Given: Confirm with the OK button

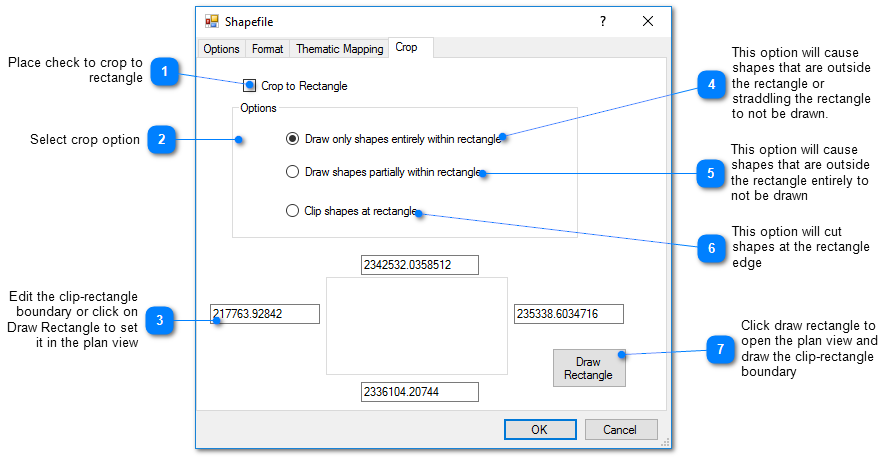Looking at the screenshot, I should 539,430.
